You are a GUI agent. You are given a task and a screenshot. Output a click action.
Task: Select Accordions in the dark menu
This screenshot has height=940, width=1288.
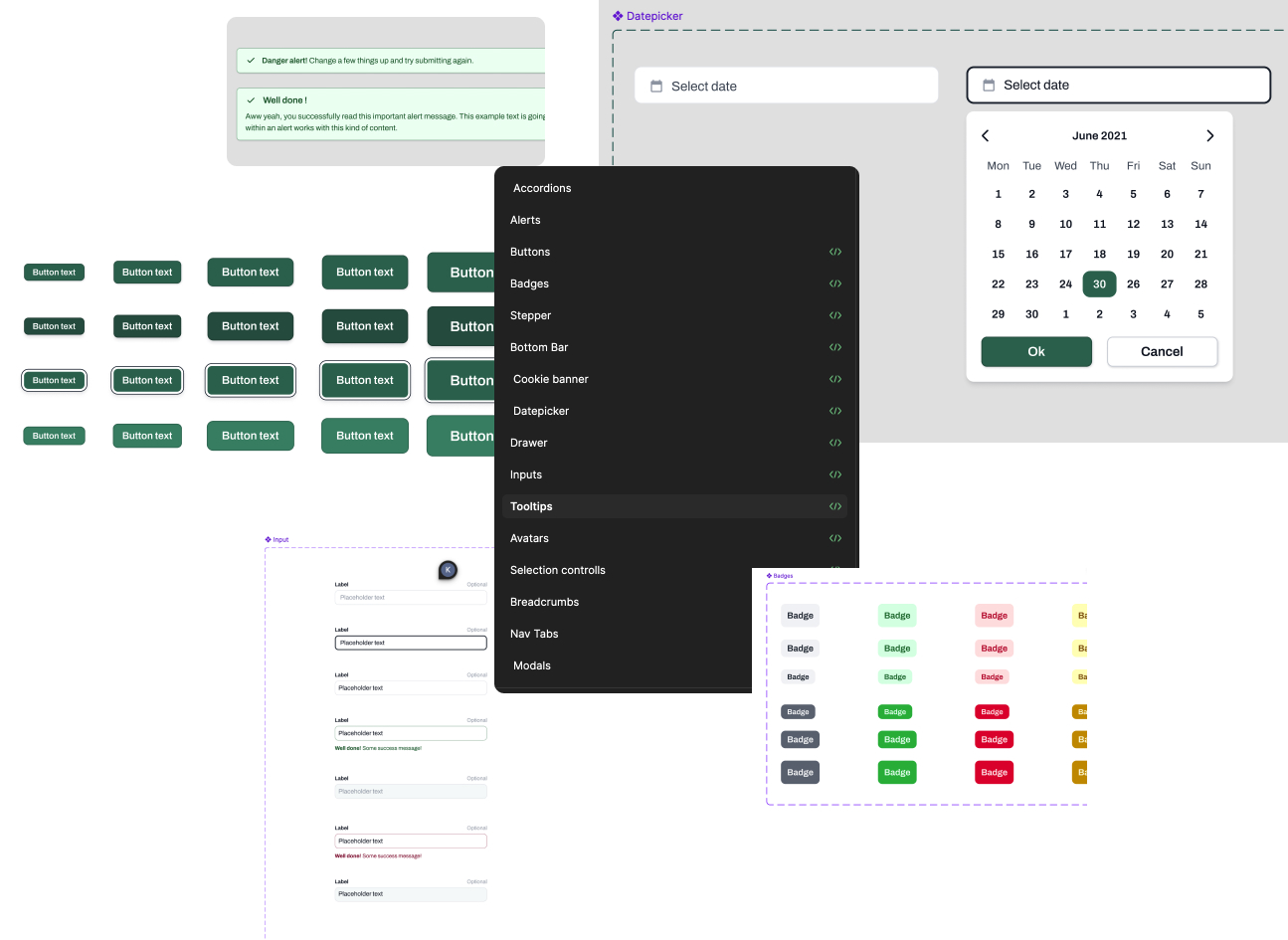click(x=542, y=188)
